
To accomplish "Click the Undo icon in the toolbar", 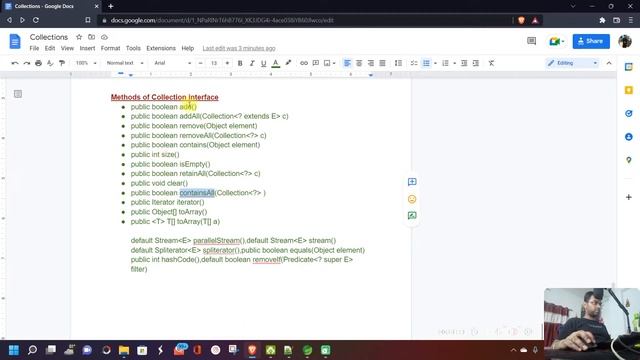I will pyautogui.click(x=15, y=63).
